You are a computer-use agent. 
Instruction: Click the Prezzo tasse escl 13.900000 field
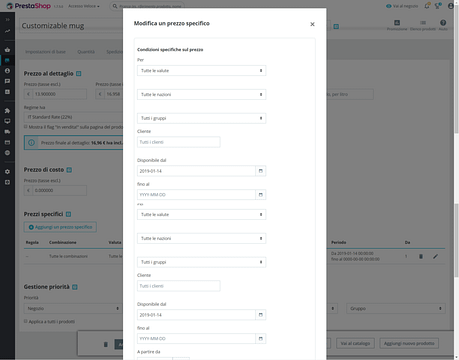point(59,94)
